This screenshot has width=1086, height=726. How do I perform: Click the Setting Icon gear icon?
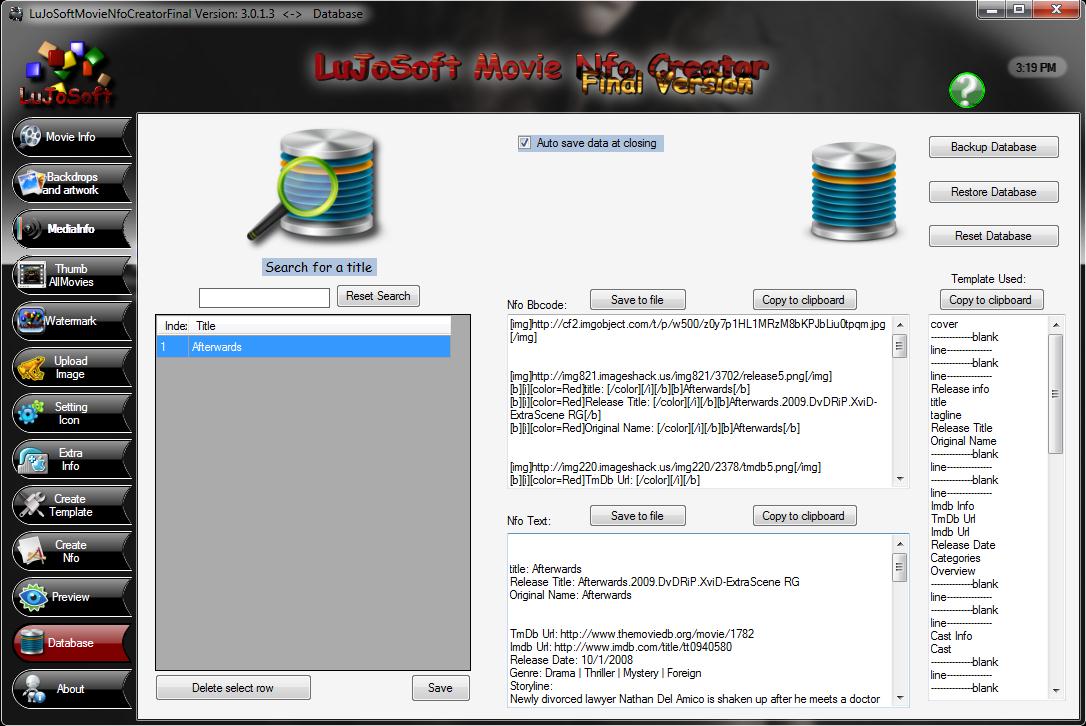pos(31,413)
